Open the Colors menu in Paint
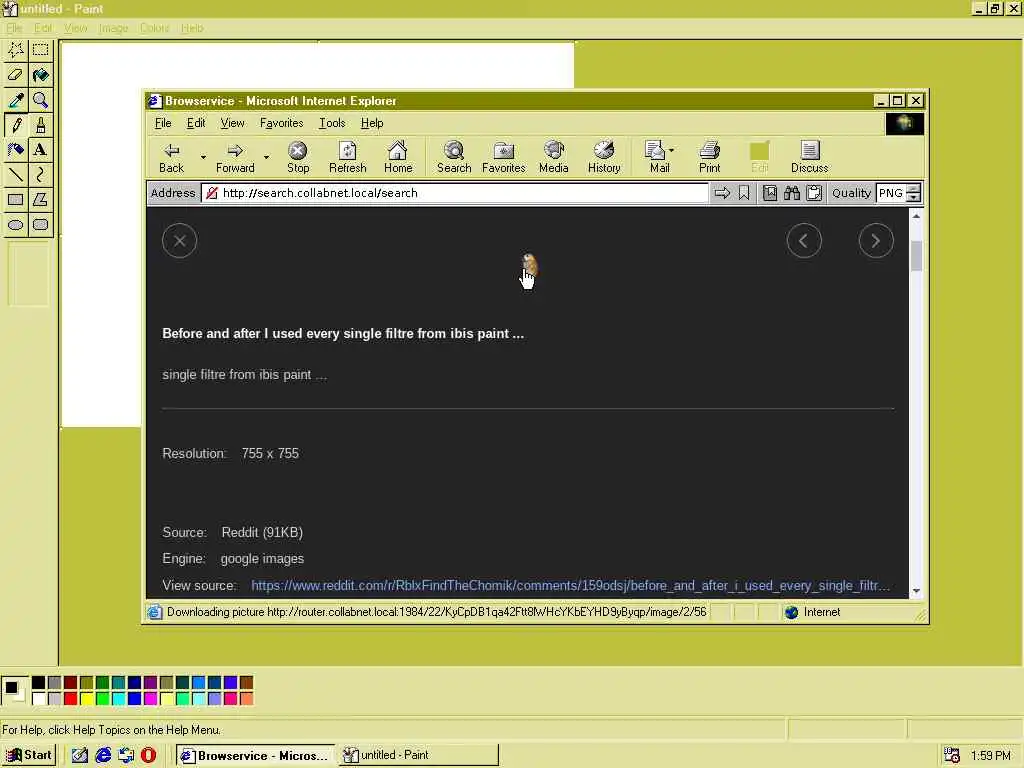Screen dimensions: 1024x768 pyautogui.click(x=154, y=28)
